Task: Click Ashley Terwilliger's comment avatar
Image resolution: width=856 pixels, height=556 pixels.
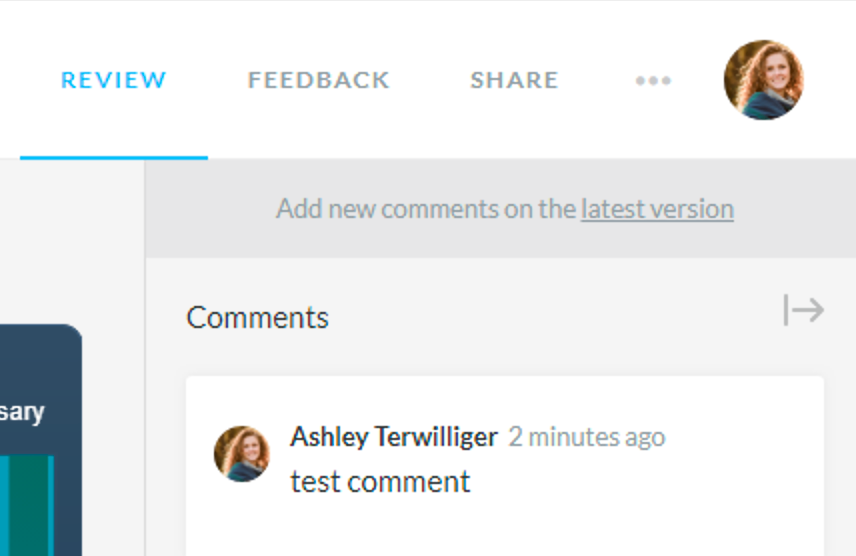Action: pos(242,454)
